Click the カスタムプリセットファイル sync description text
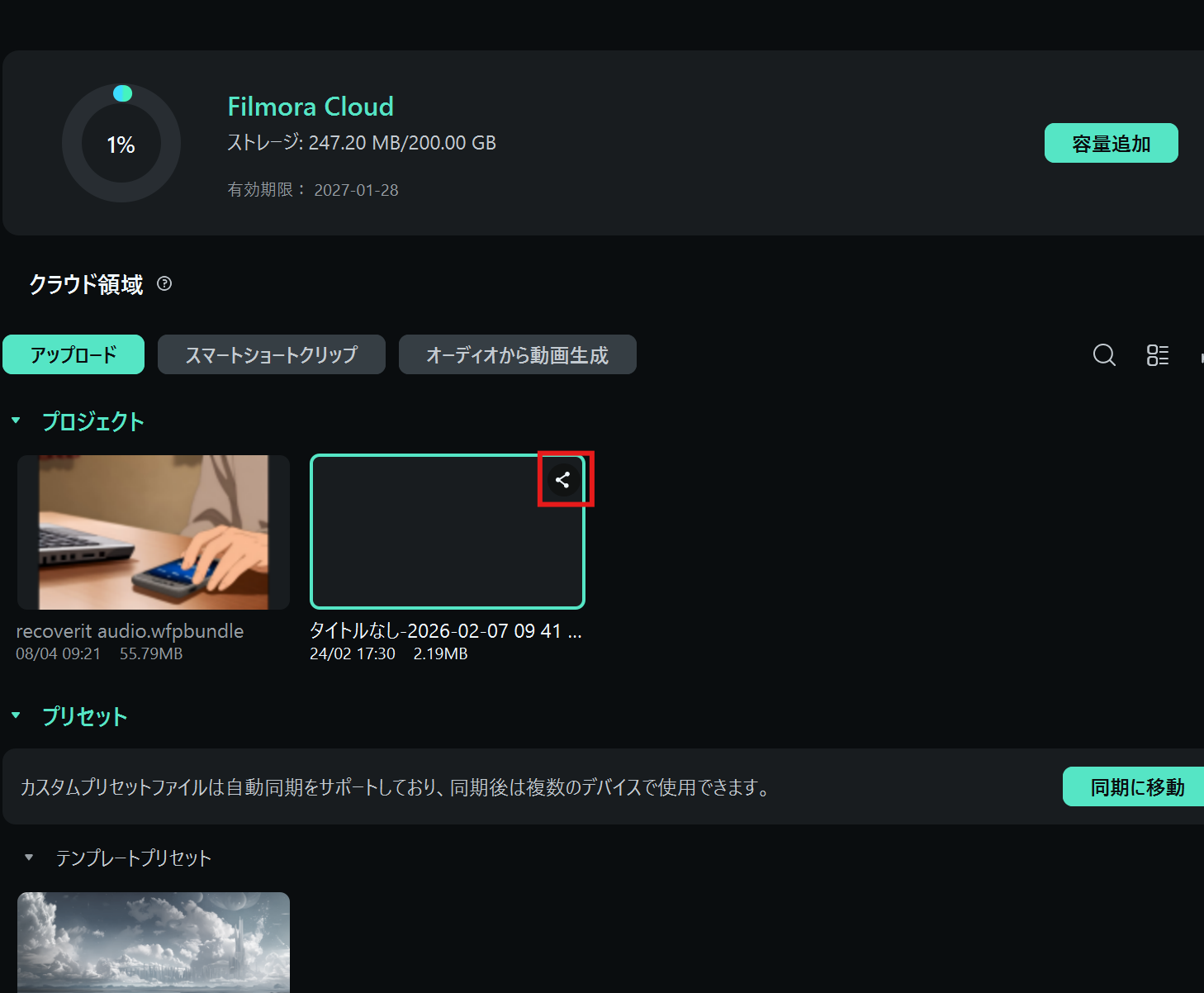The image size is (1204, 993). 395,787
